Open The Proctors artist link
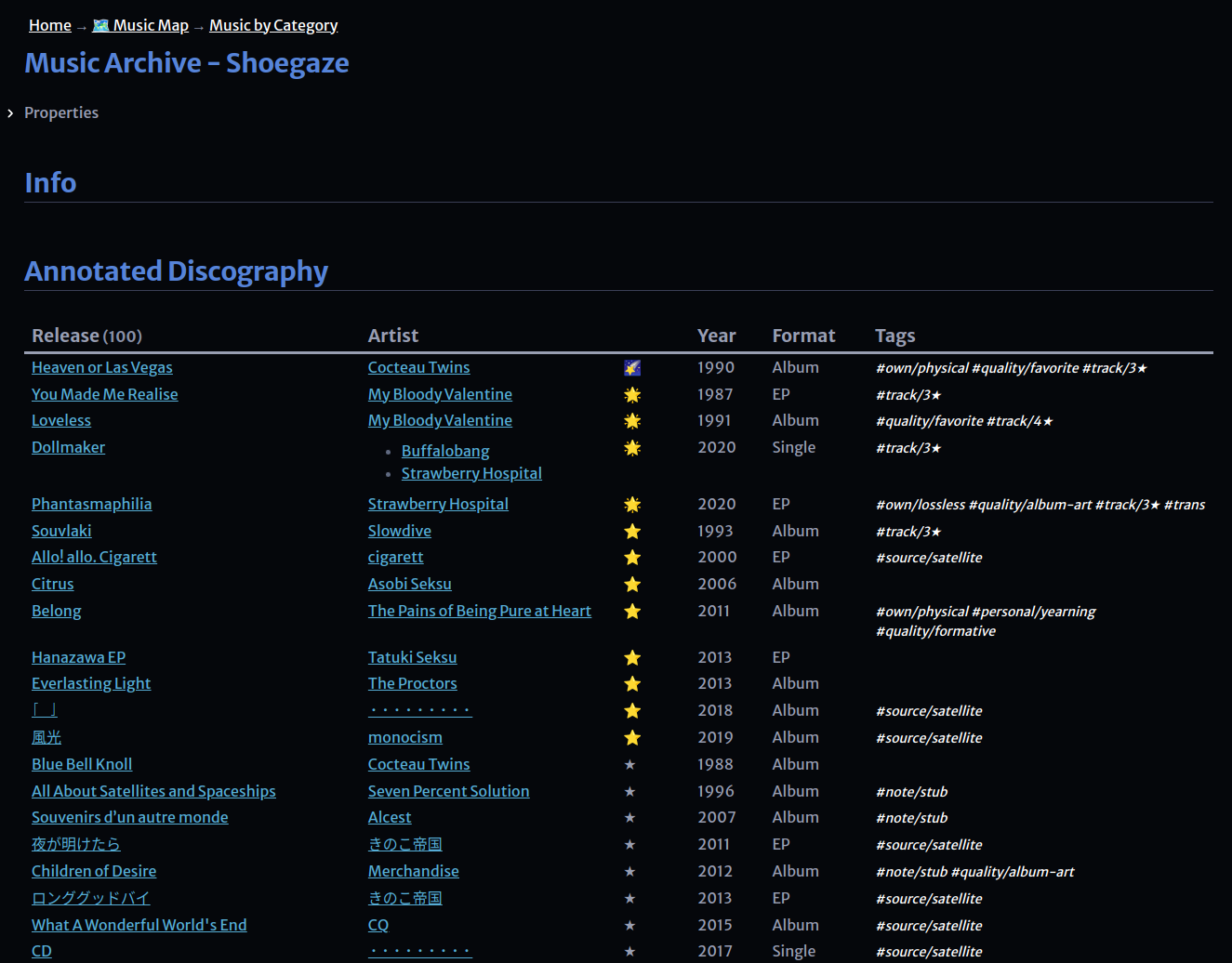 coord(413,683)
